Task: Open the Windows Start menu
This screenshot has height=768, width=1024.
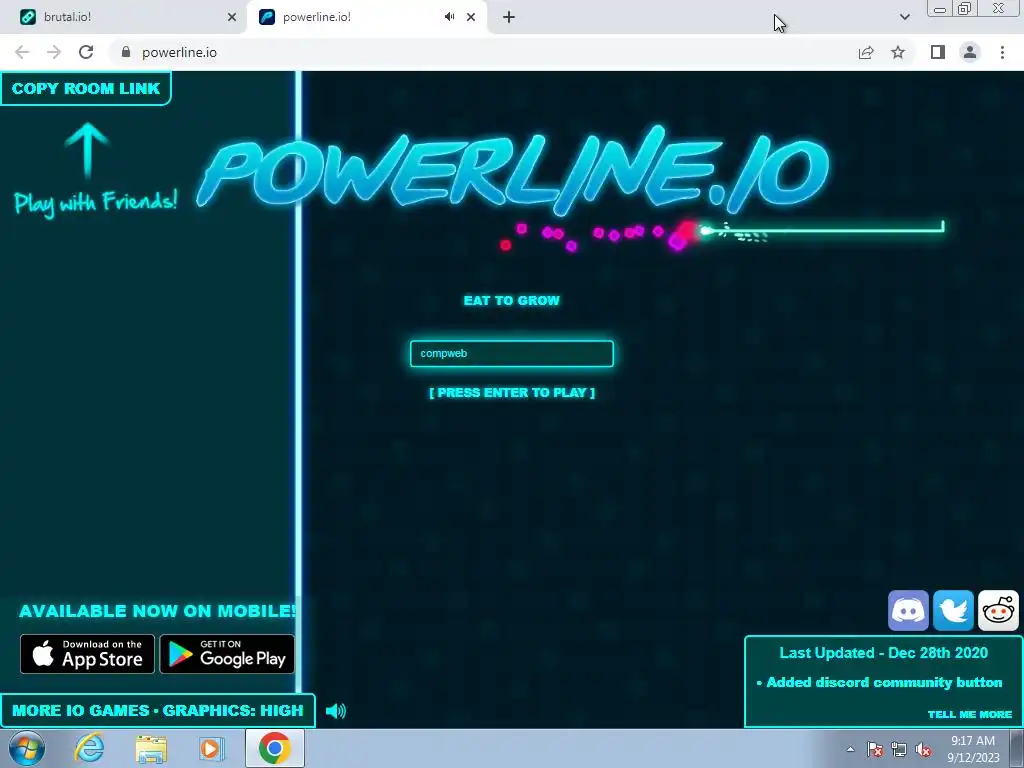Action: tap(27, 748)
